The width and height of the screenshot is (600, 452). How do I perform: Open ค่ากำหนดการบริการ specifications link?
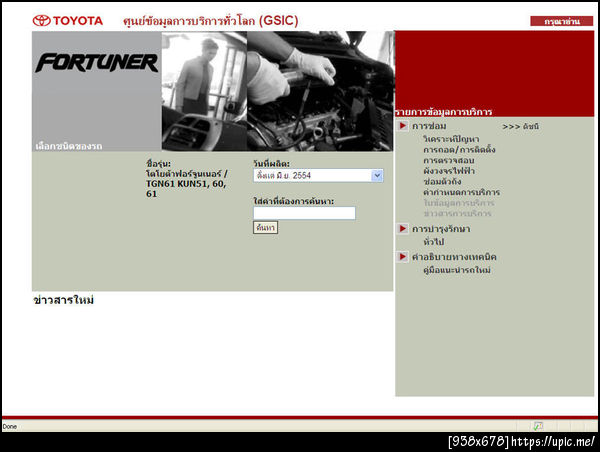tap(461, 192)
